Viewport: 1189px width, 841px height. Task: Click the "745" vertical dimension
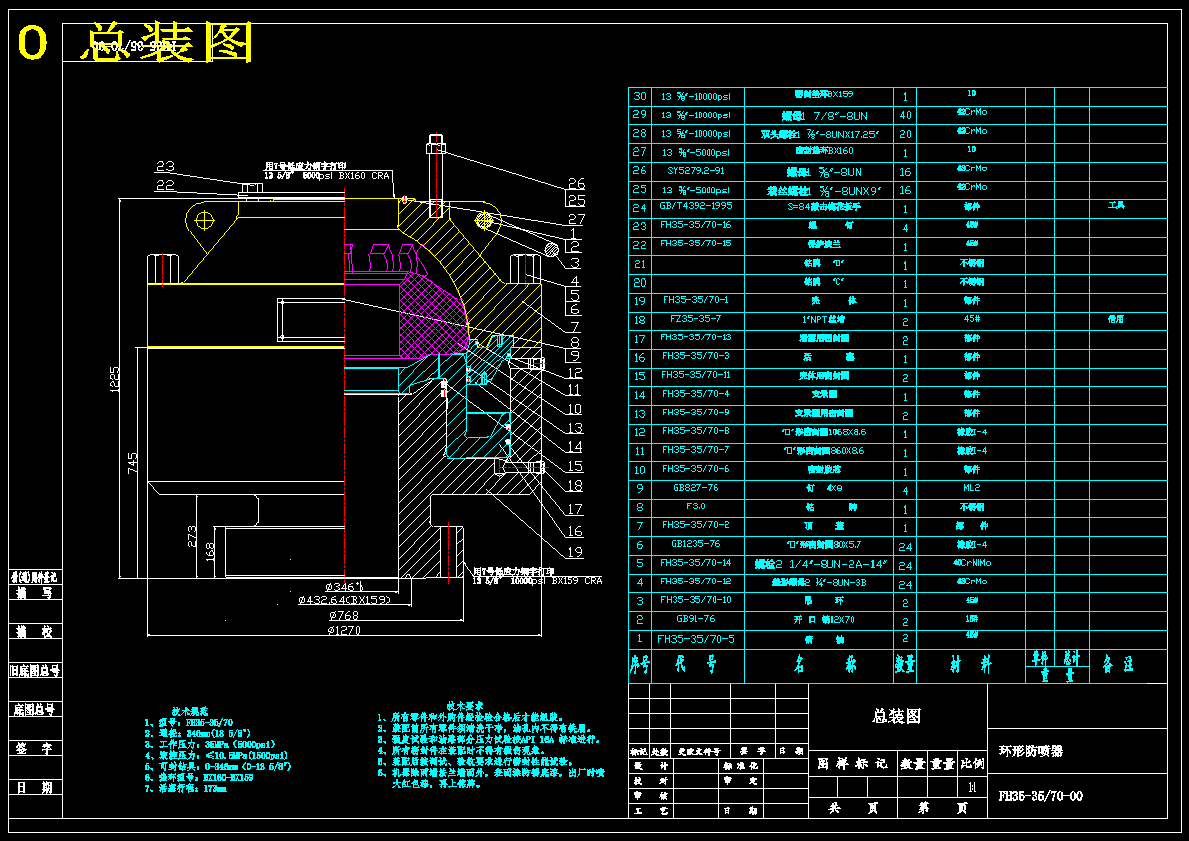coord(133,463)
